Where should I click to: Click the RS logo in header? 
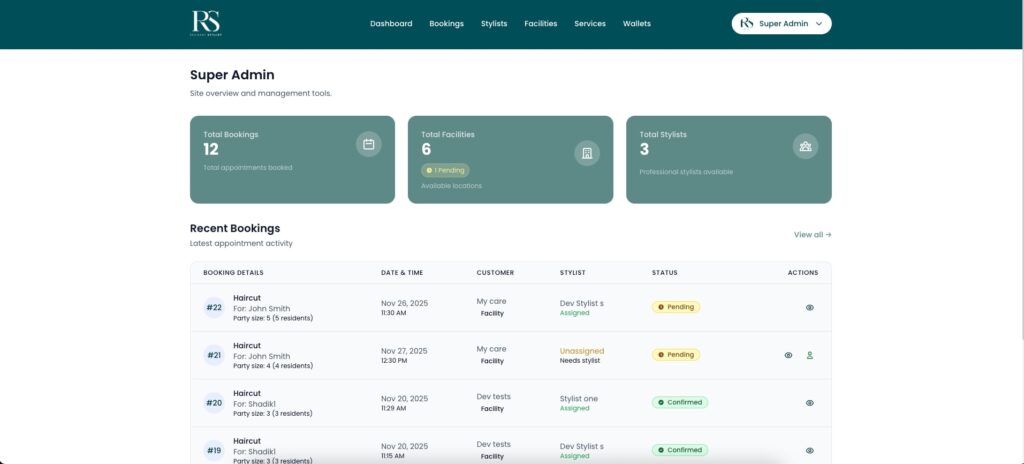pyautogui.click(x=206, y=23)
